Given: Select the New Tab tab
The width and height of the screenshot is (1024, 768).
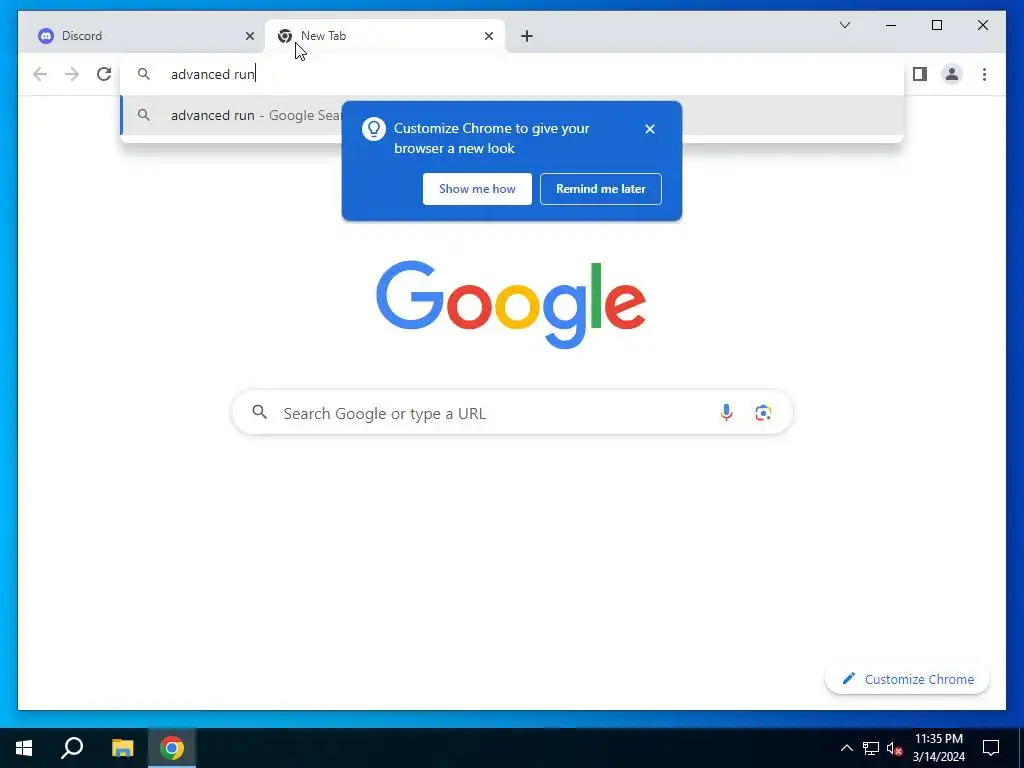Looking at the screenshot, I should tap(385, 36).
